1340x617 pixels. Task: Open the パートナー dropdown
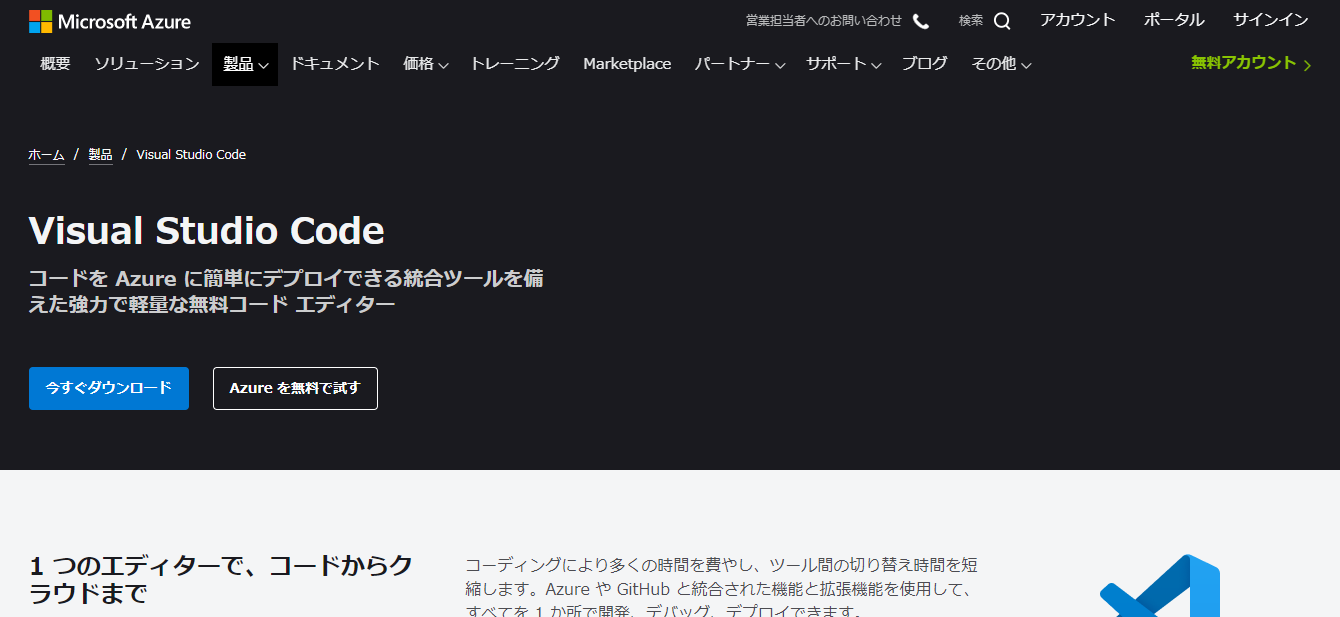pyautogui.click(x=739, y=64)
